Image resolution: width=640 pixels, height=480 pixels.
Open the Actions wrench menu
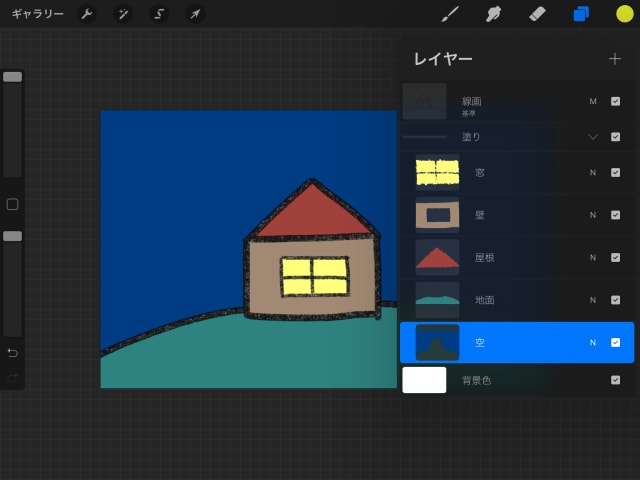point(87,14)
